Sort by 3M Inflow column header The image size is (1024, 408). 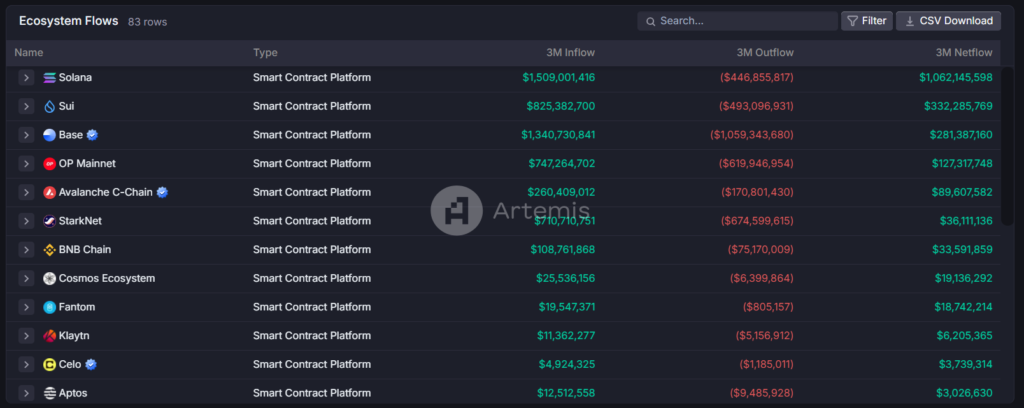pyautogui.click(x=567, y=53)
